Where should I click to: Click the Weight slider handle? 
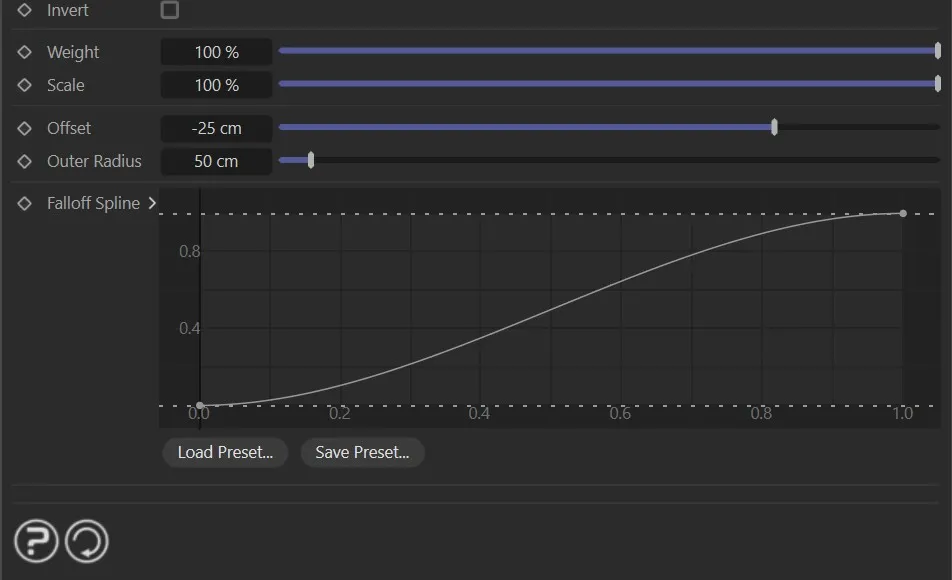click(x=937, y=51)
